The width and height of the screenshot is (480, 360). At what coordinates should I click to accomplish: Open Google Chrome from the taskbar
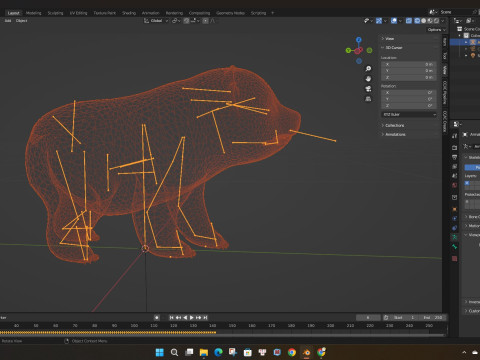[292, 352]
